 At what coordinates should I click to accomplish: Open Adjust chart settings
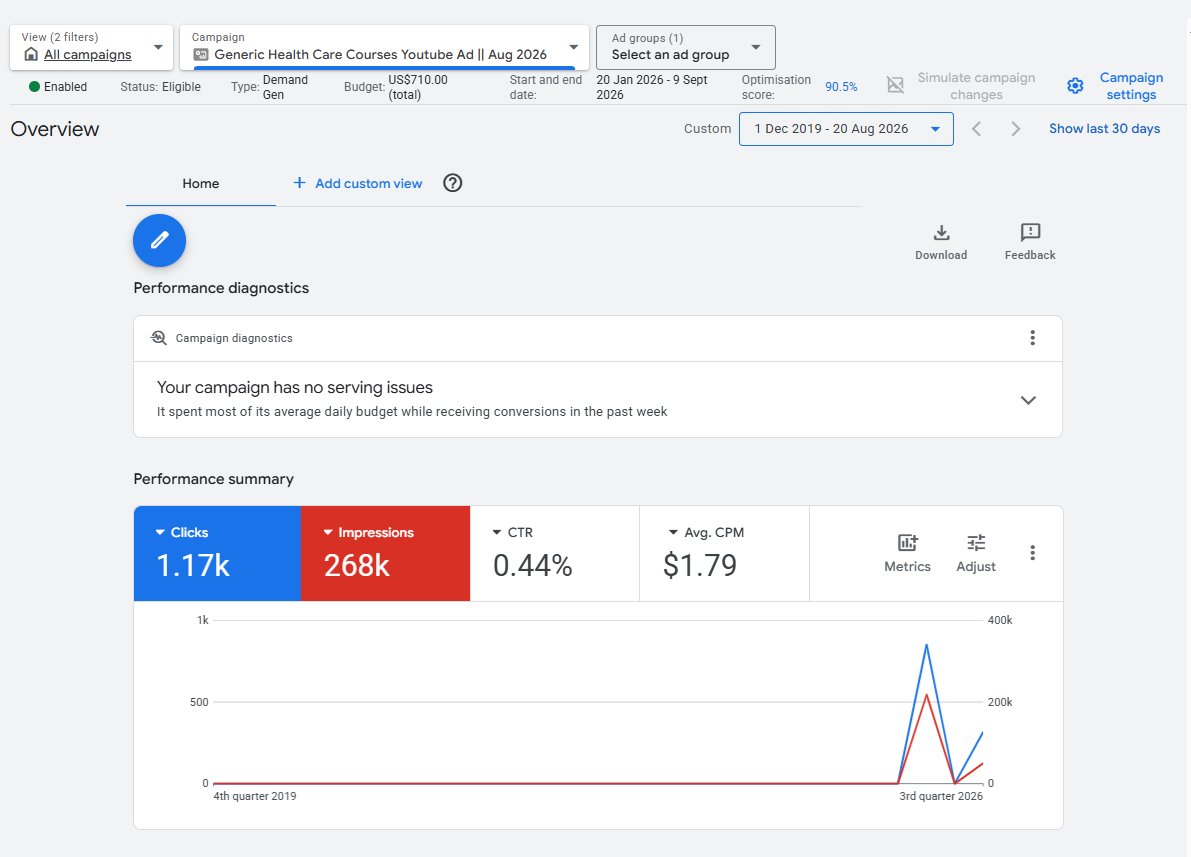point(976,553)
